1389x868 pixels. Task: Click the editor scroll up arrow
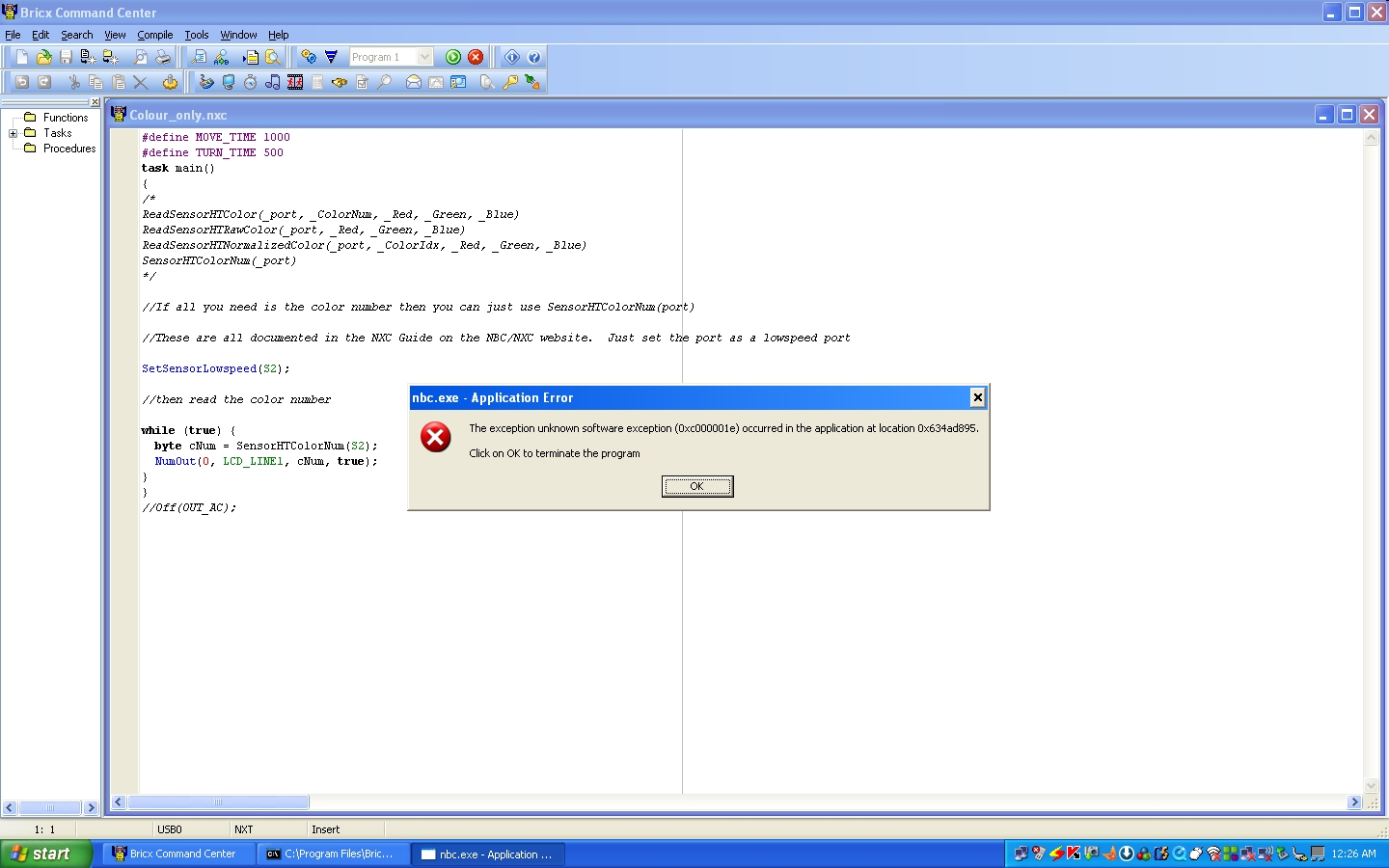tap(1372, 138)
